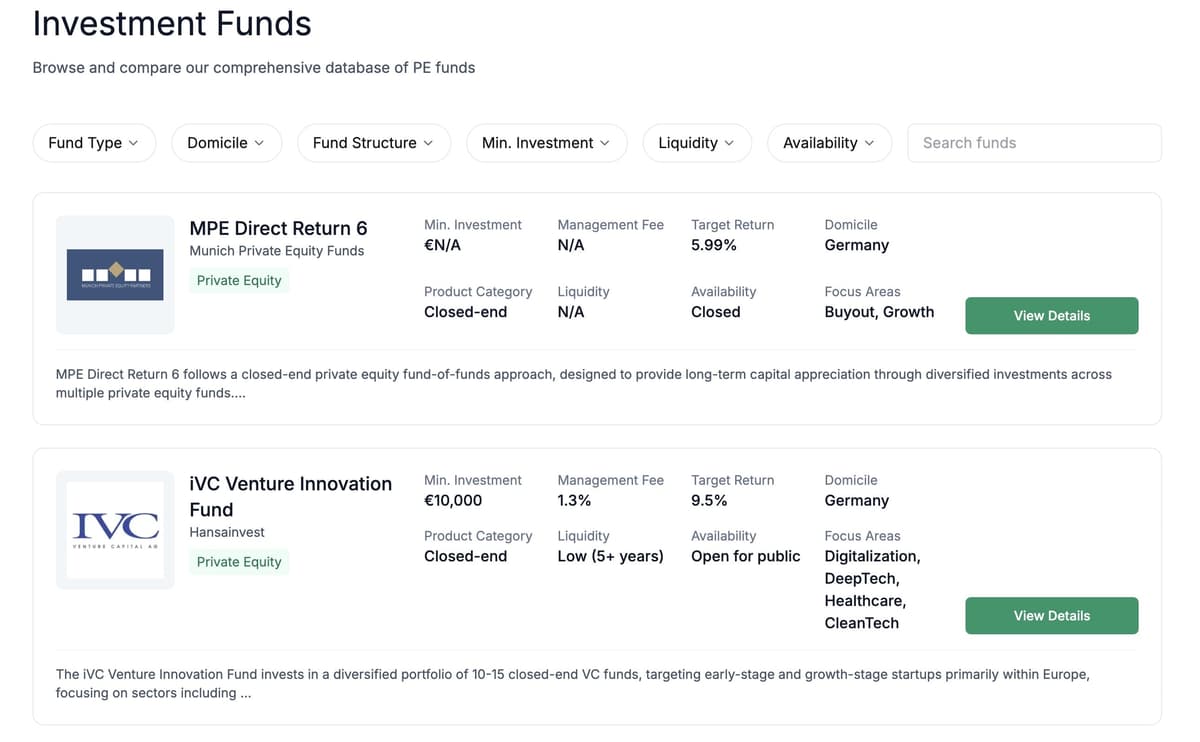Screen dimensions: 1200x742
Task: Open the Fund Structure dropdown
Action: coord(373,143)
